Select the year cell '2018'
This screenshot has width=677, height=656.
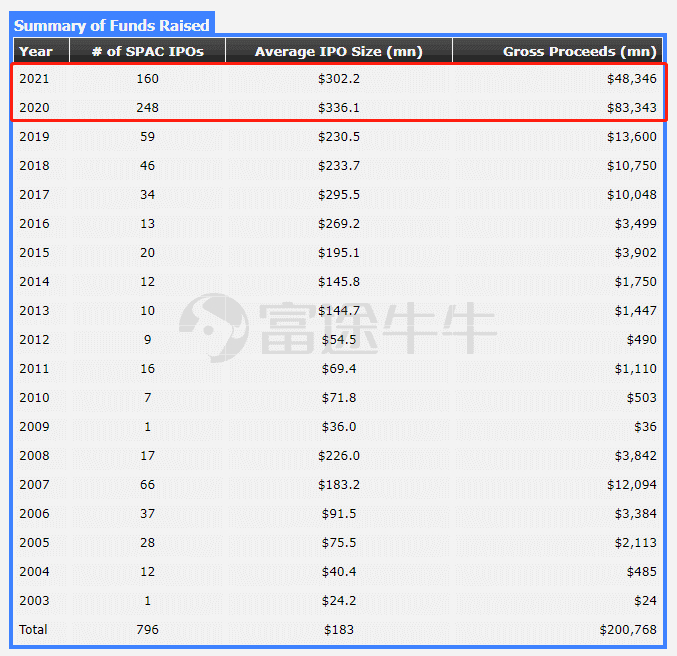pyautogui.click(x=34, y=165)
